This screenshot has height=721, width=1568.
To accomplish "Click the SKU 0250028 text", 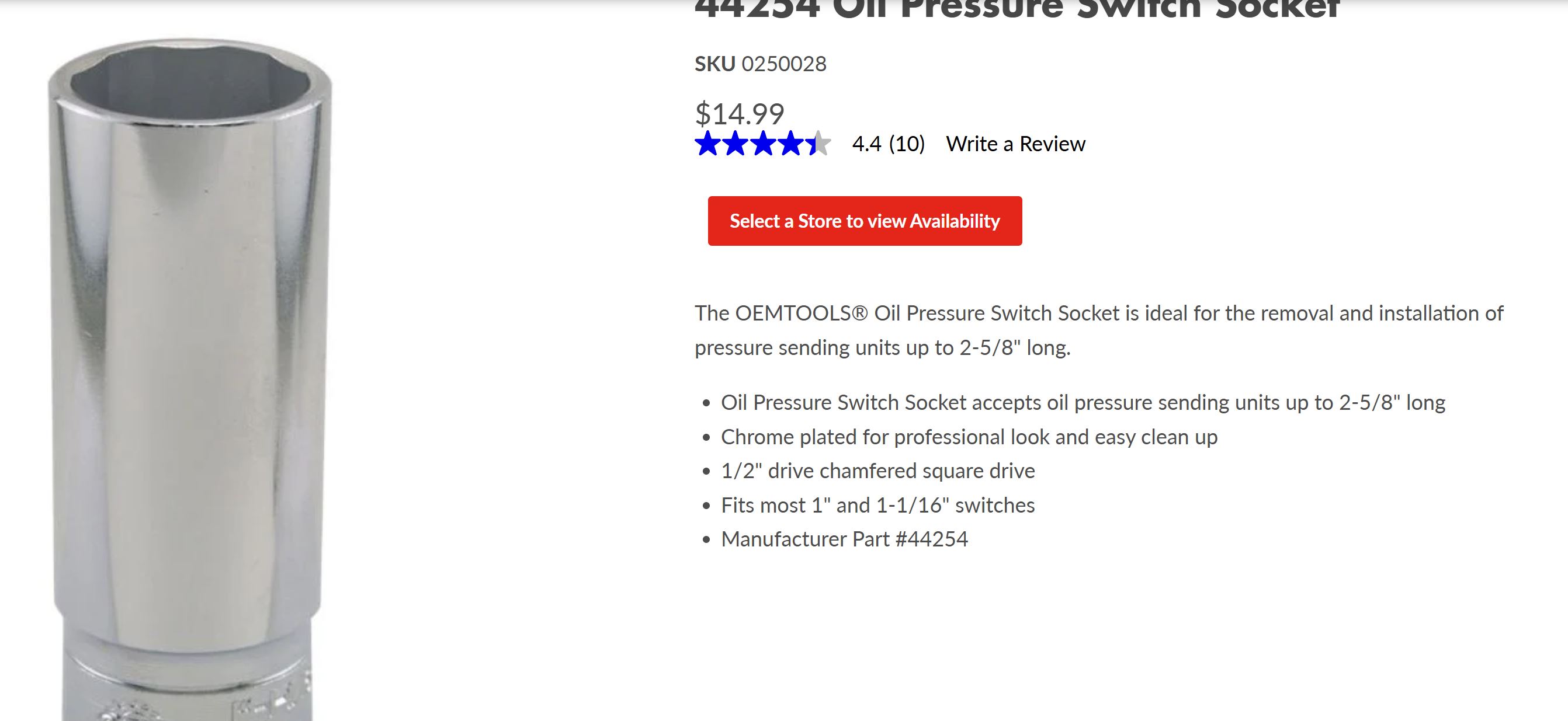I will 760,64.
